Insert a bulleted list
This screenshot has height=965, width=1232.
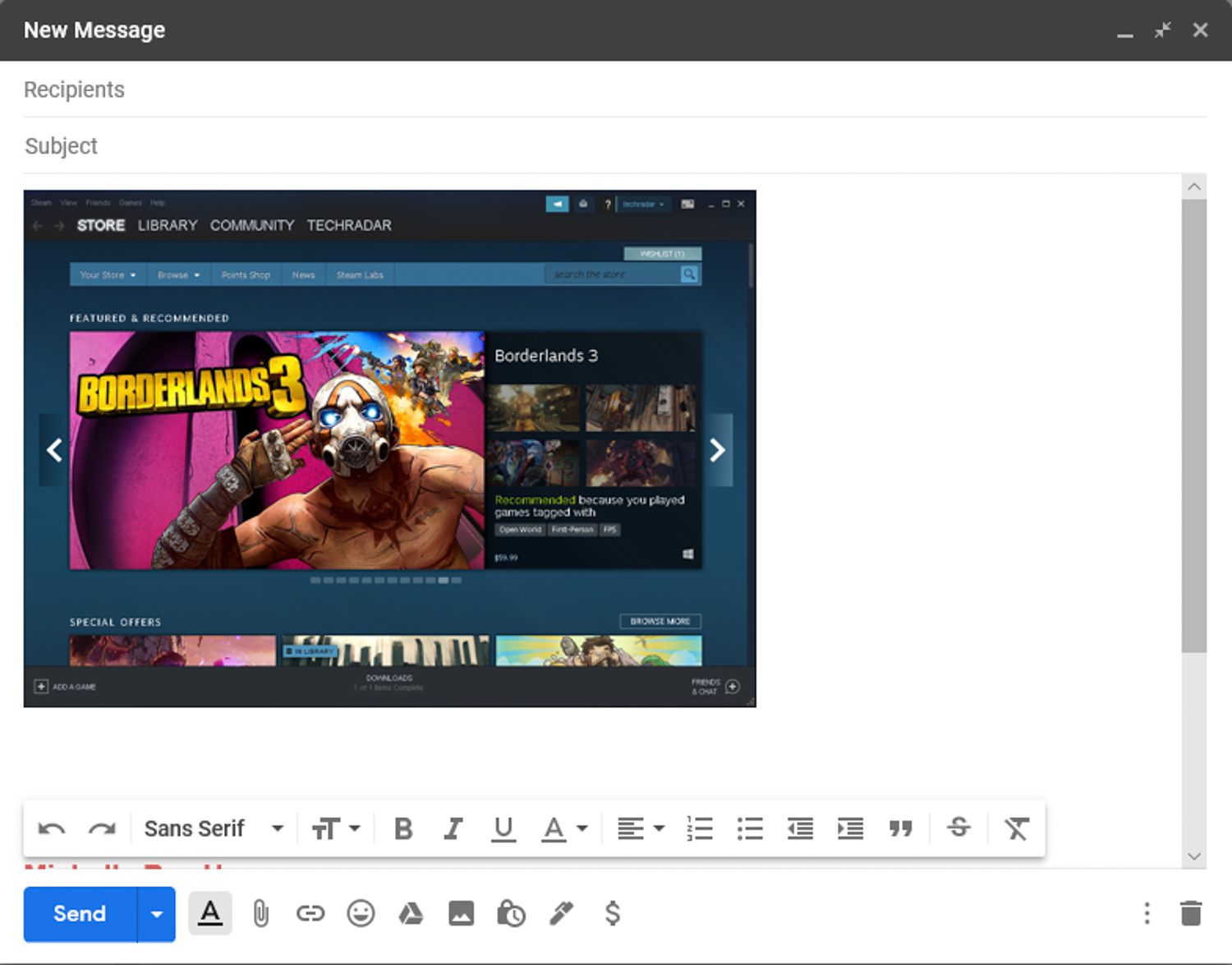point(750,829)
